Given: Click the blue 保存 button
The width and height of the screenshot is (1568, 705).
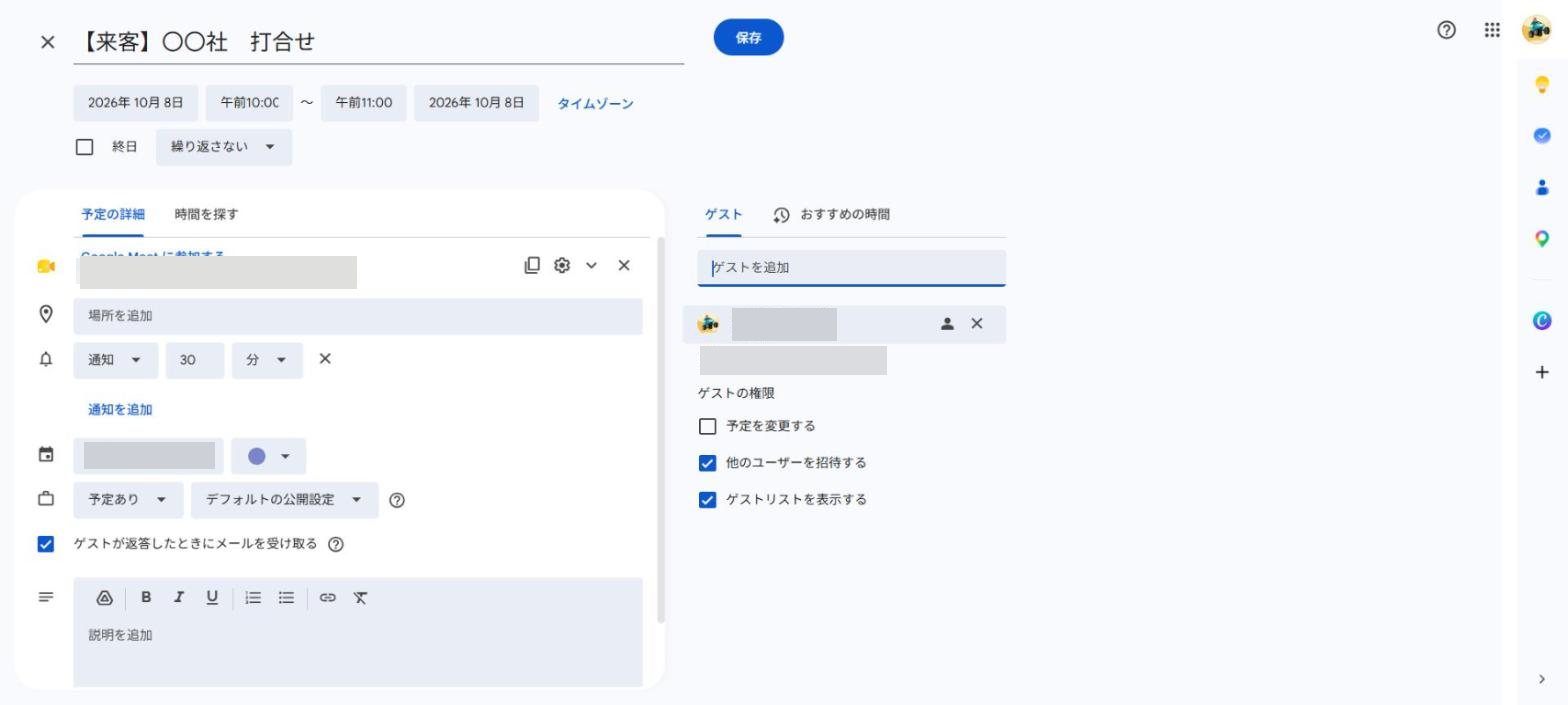Looking at the screenshot, I should [748, 37].
